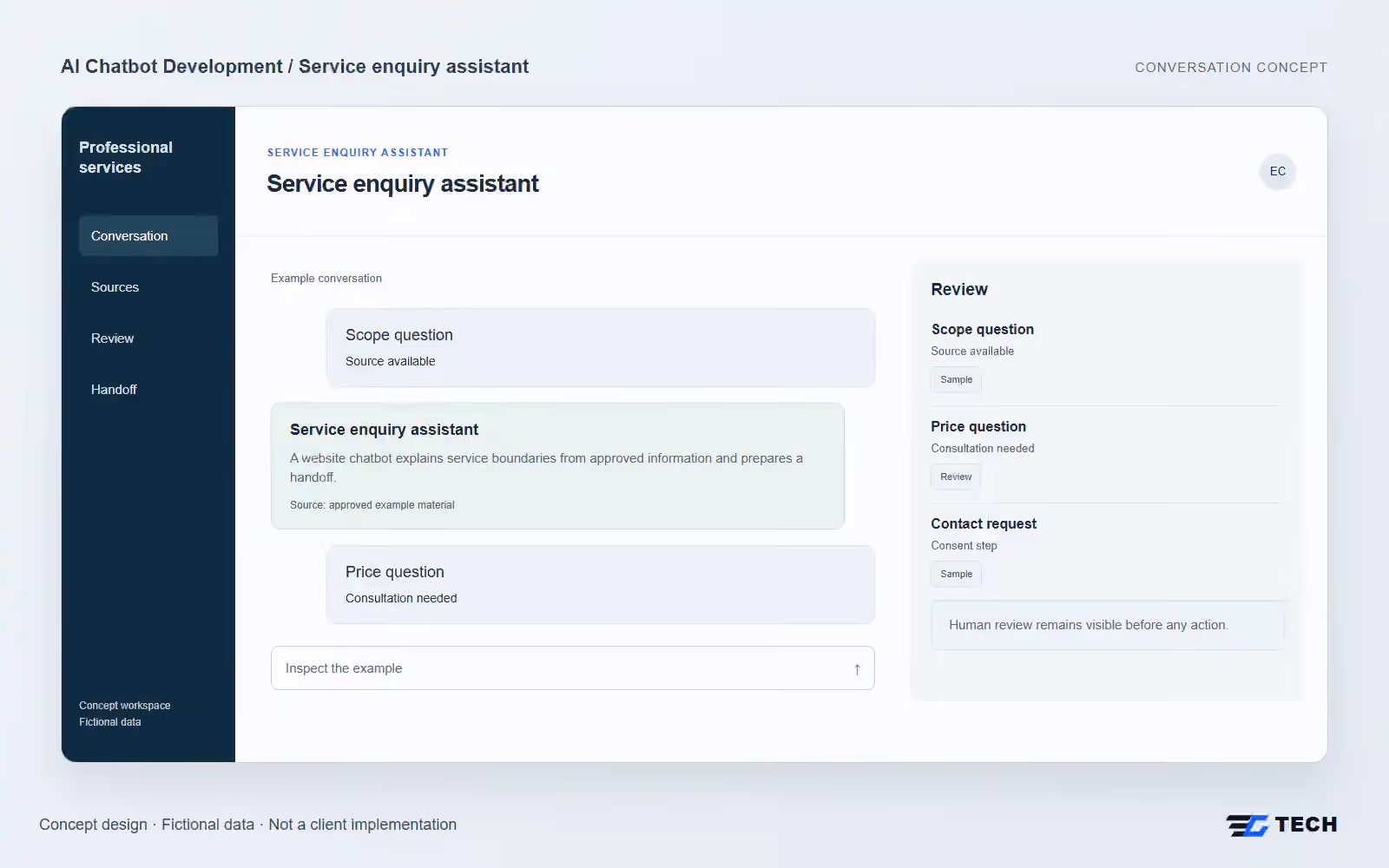Viewport: 1389px width, 868px height.
Task: Click the Review tag under Price question
Action: (956, 477)
